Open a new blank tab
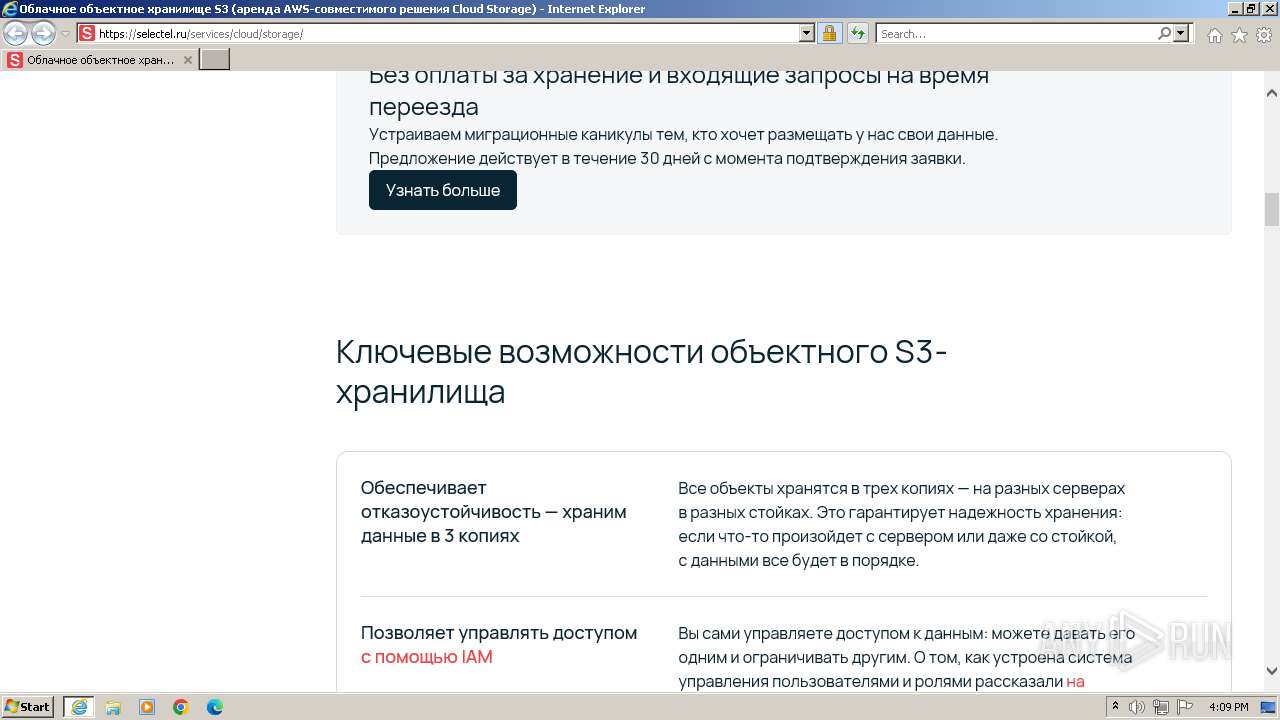The width and height of the screenshot is (1280, 720). (215, 60)
